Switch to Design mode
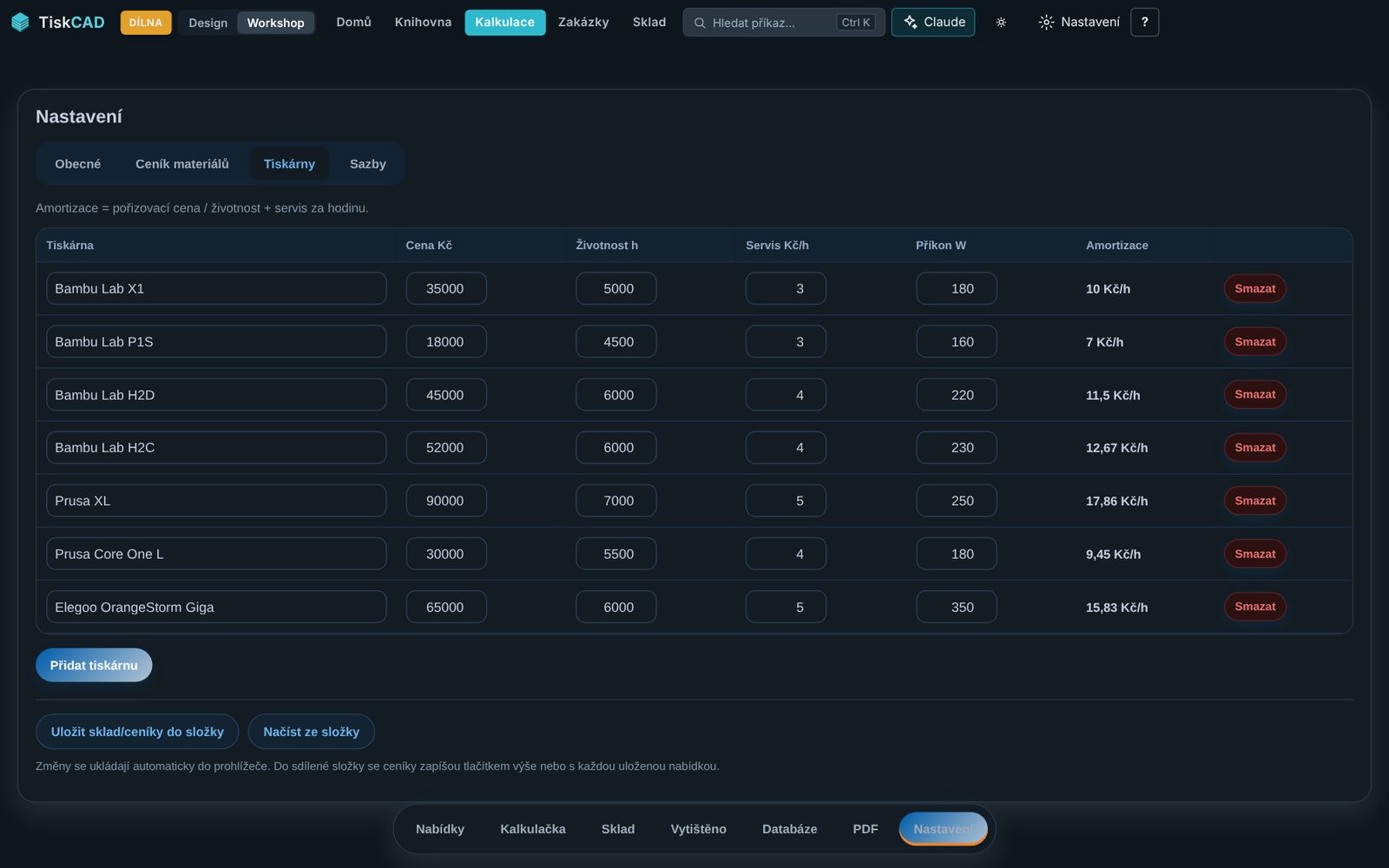 [x=208, y=23]
